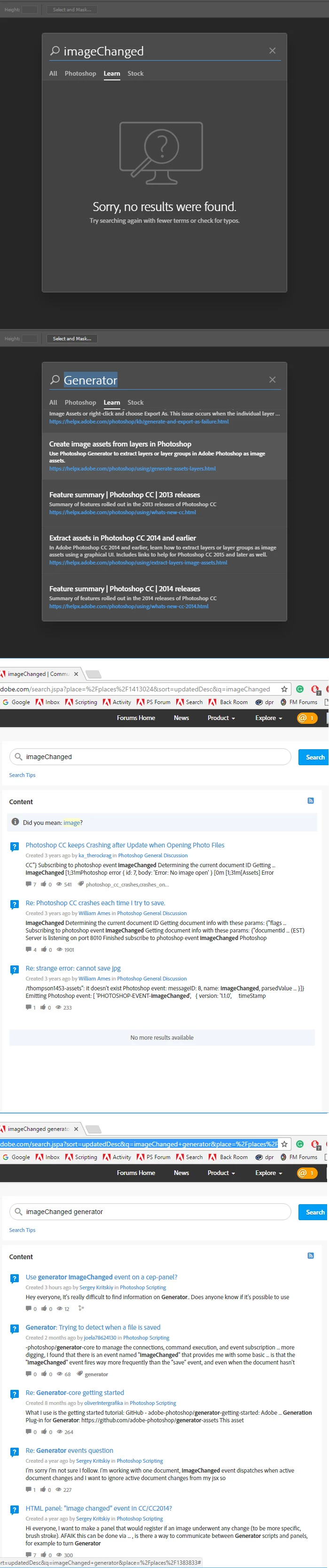Image resolution: width=329 pixels, height=1568 pixels.
Task: Expand the Explore menu in imageChanged | Commu window
Action: [x=269, y=718]
